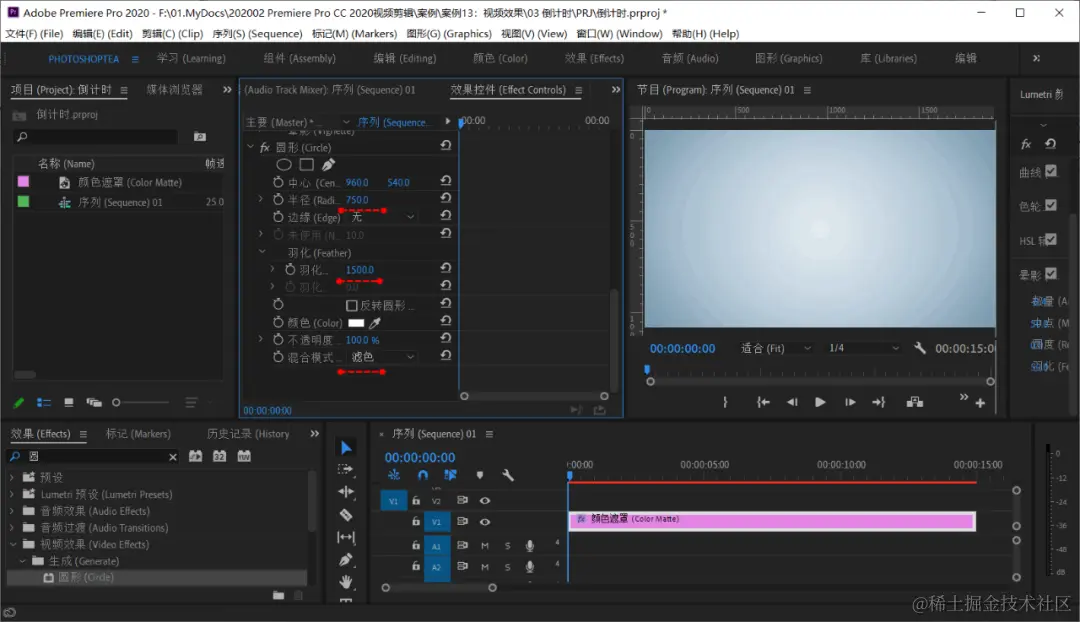Select the Ripple Edit tool

pyautogui.click(x=346, y=492)
